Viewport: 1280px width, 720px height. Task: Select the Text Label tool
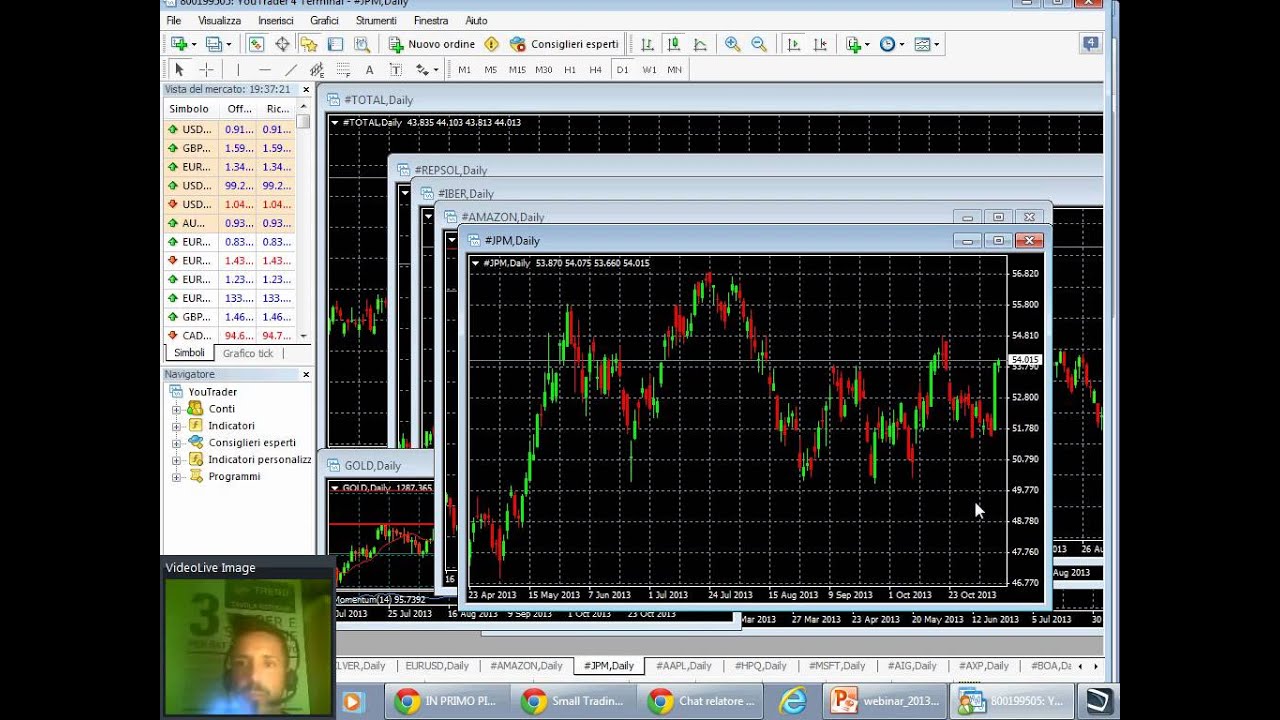coord(396,70)
